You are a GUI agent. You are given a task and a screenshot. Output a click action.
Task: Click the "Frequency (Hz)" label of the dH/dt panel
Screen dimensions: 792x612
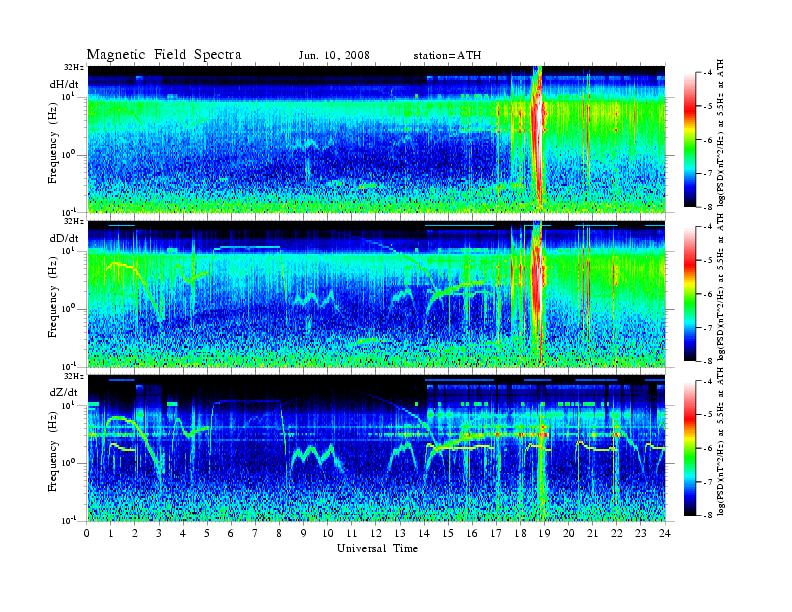click(x=54, y=143)
